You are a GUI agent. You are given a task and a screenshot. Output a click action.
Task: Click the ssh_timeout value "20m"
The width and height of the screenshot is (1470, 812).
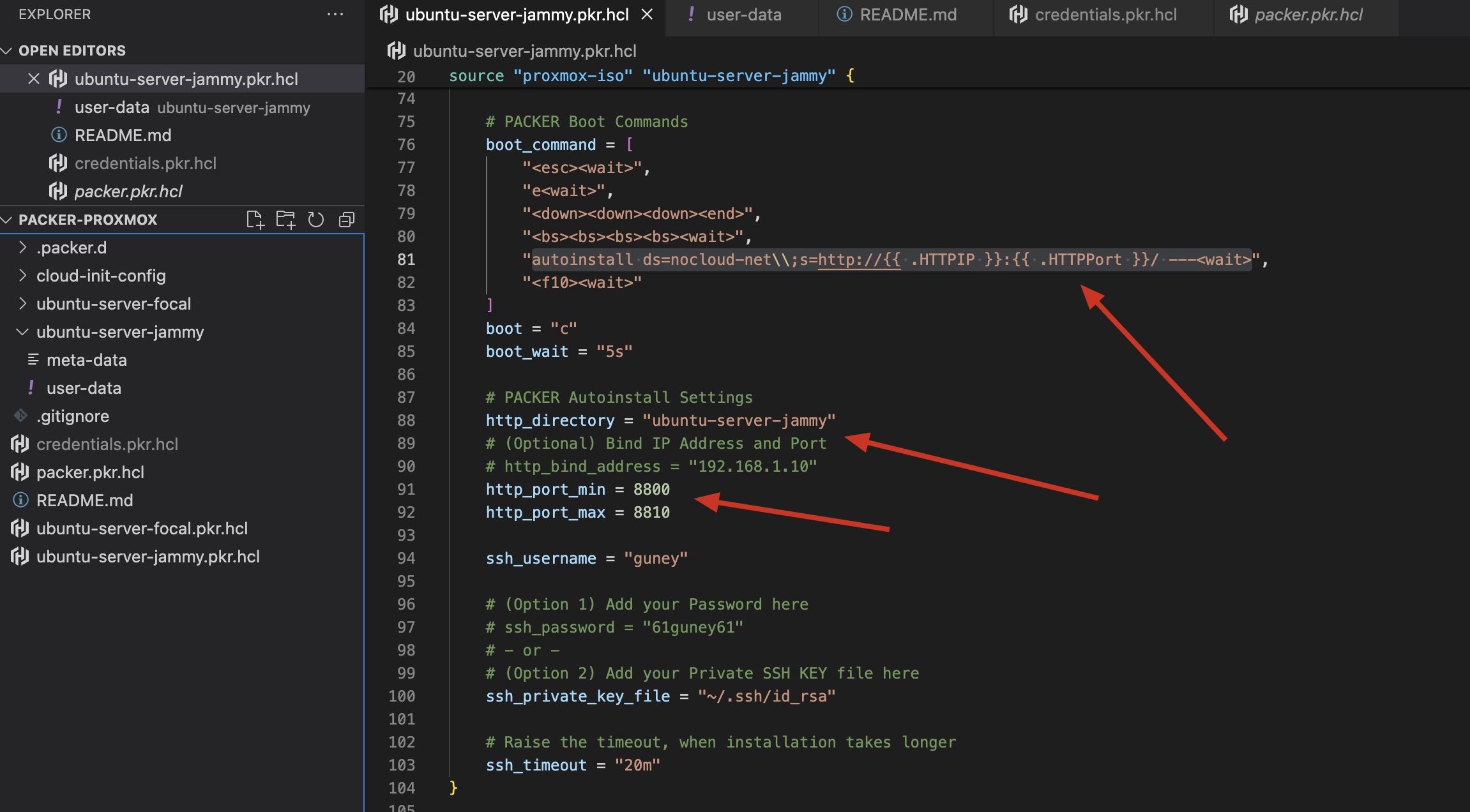[x=637, y=765]
